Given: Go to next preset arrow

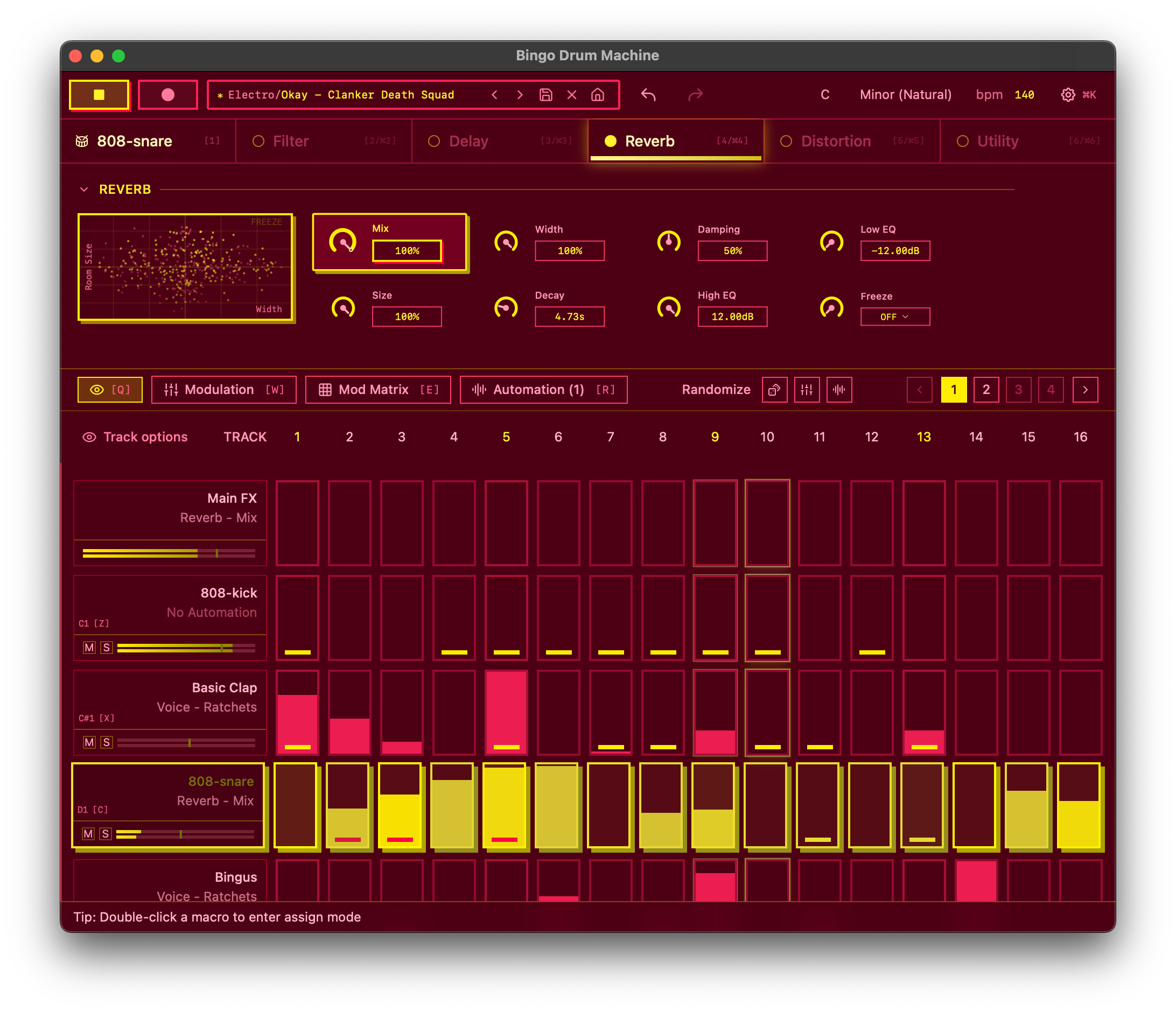Looking at the screenshot, I should [x=519, y=95].
